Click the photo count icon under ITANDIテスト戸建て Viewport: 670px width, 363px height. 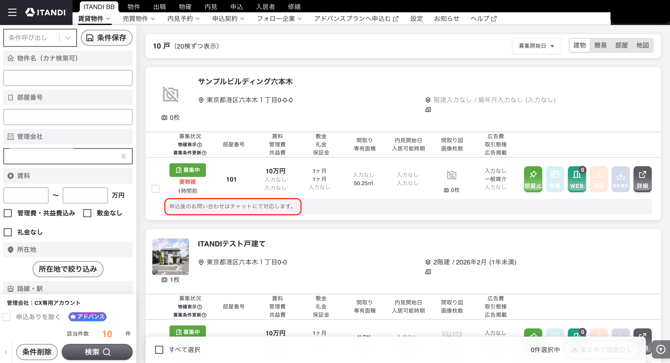pos(164,280)
